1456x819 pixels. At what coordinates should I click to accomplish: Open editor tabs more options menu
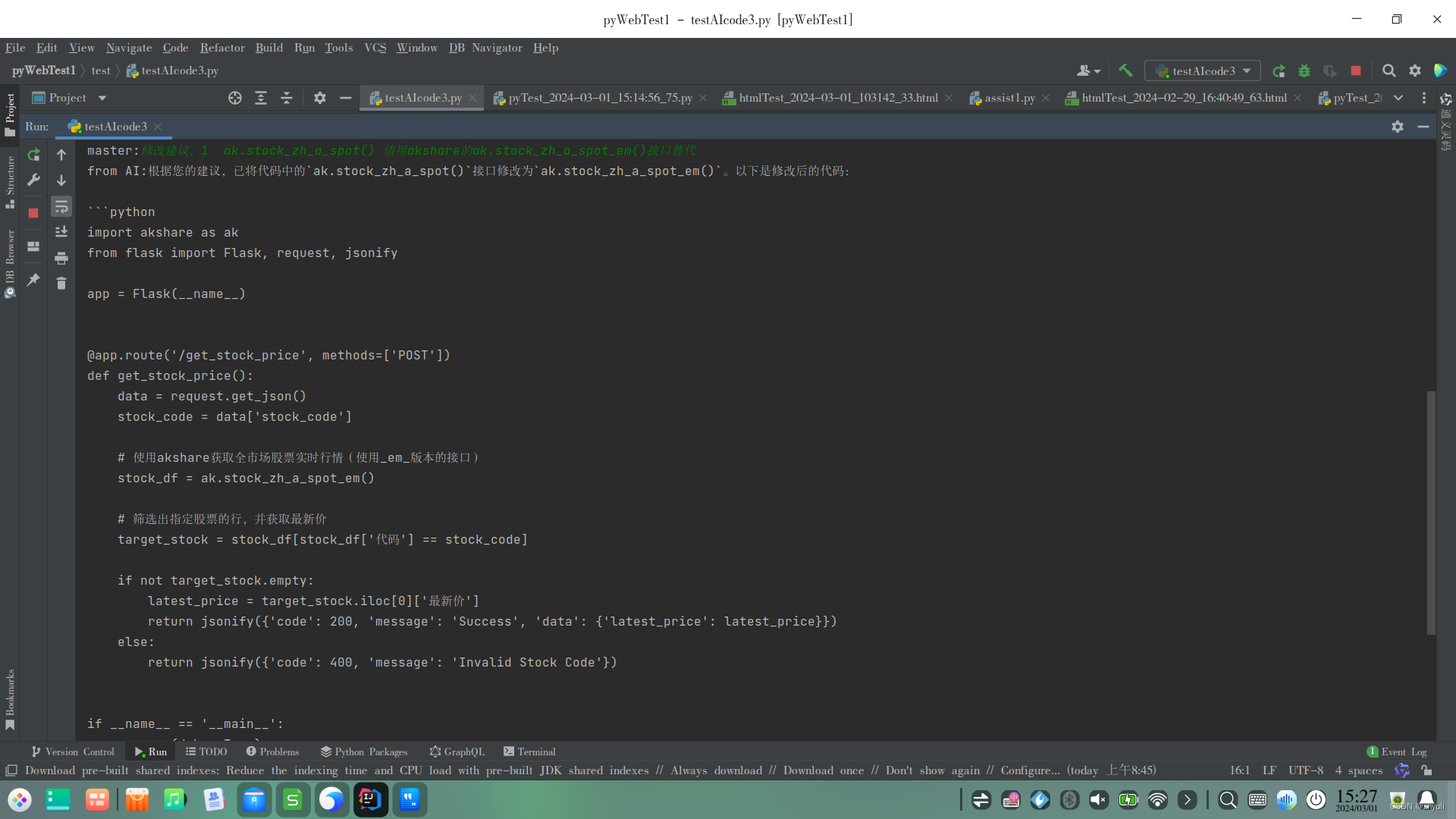(1424, 98)
